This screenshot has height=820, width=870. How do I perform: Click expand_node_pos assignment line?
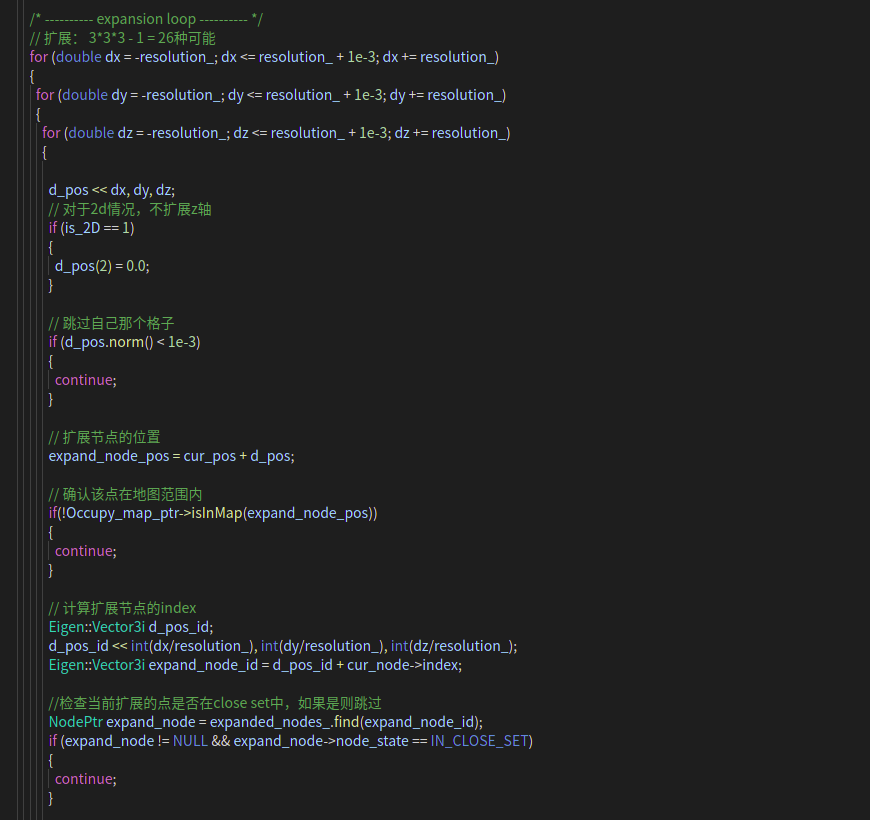coord(171,456)
